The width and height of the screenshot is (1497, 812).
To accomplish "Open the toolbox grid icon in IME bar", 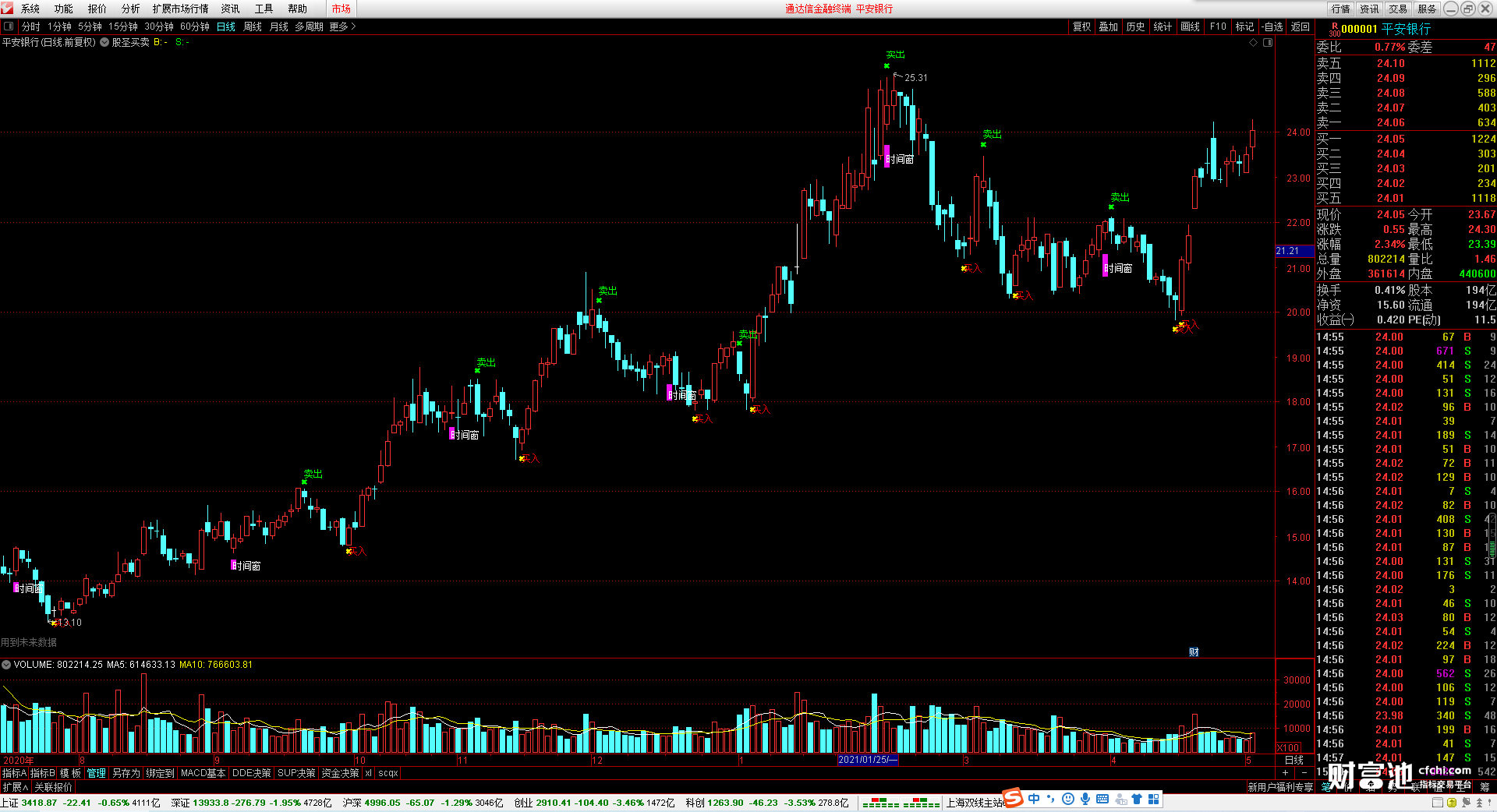I will point(1154,799).
